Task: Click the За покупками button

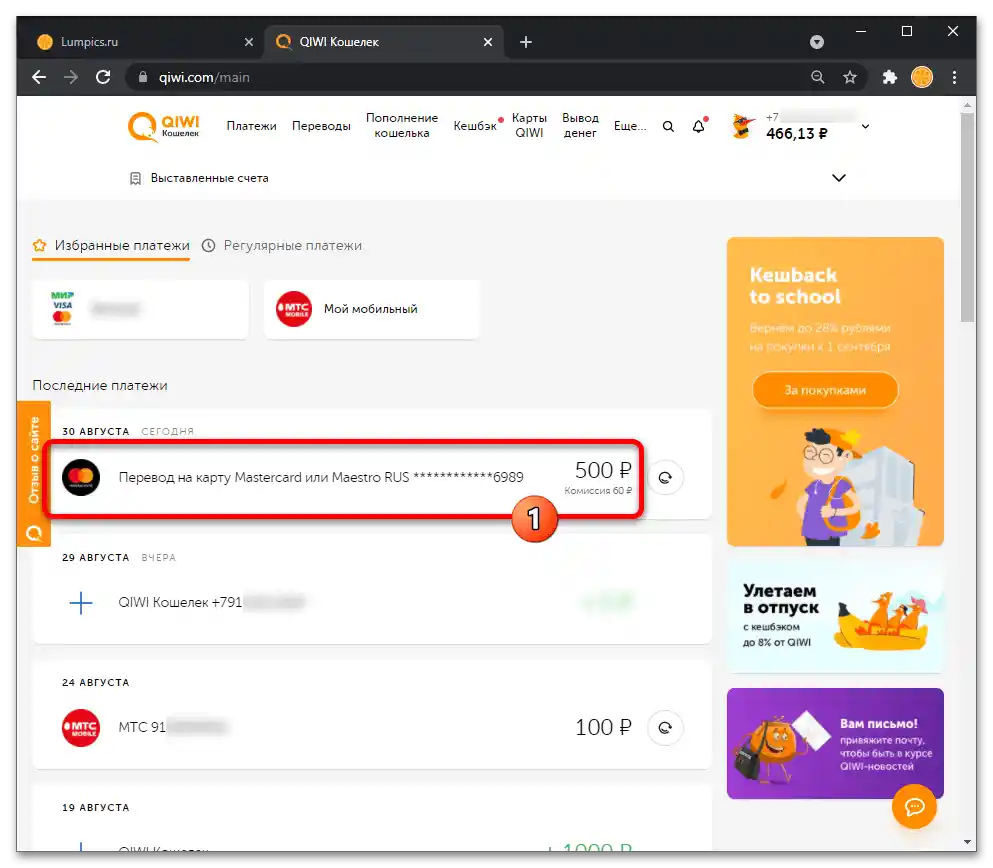Action: point(824,390)
